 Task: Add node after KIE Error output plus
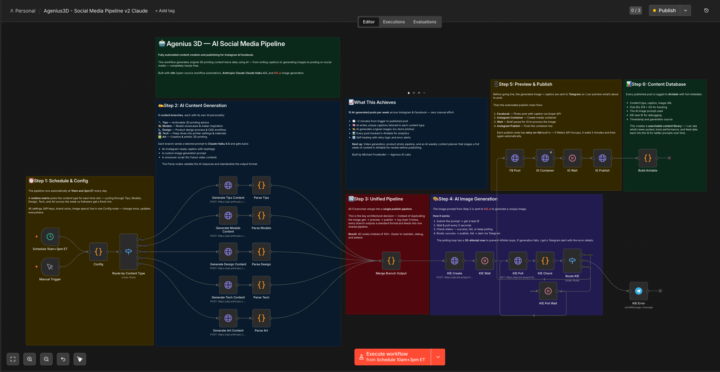coord(660,291)
